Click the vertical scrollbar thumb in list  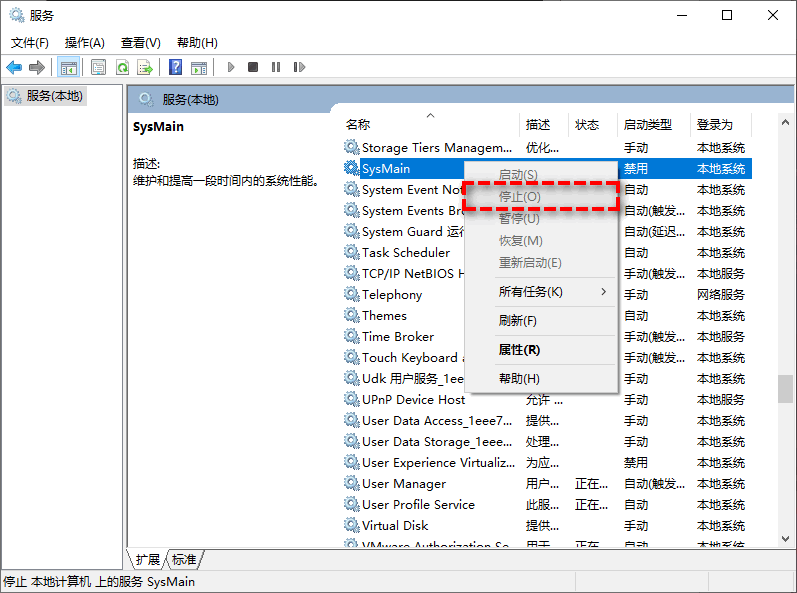click(x=786, y=387)
